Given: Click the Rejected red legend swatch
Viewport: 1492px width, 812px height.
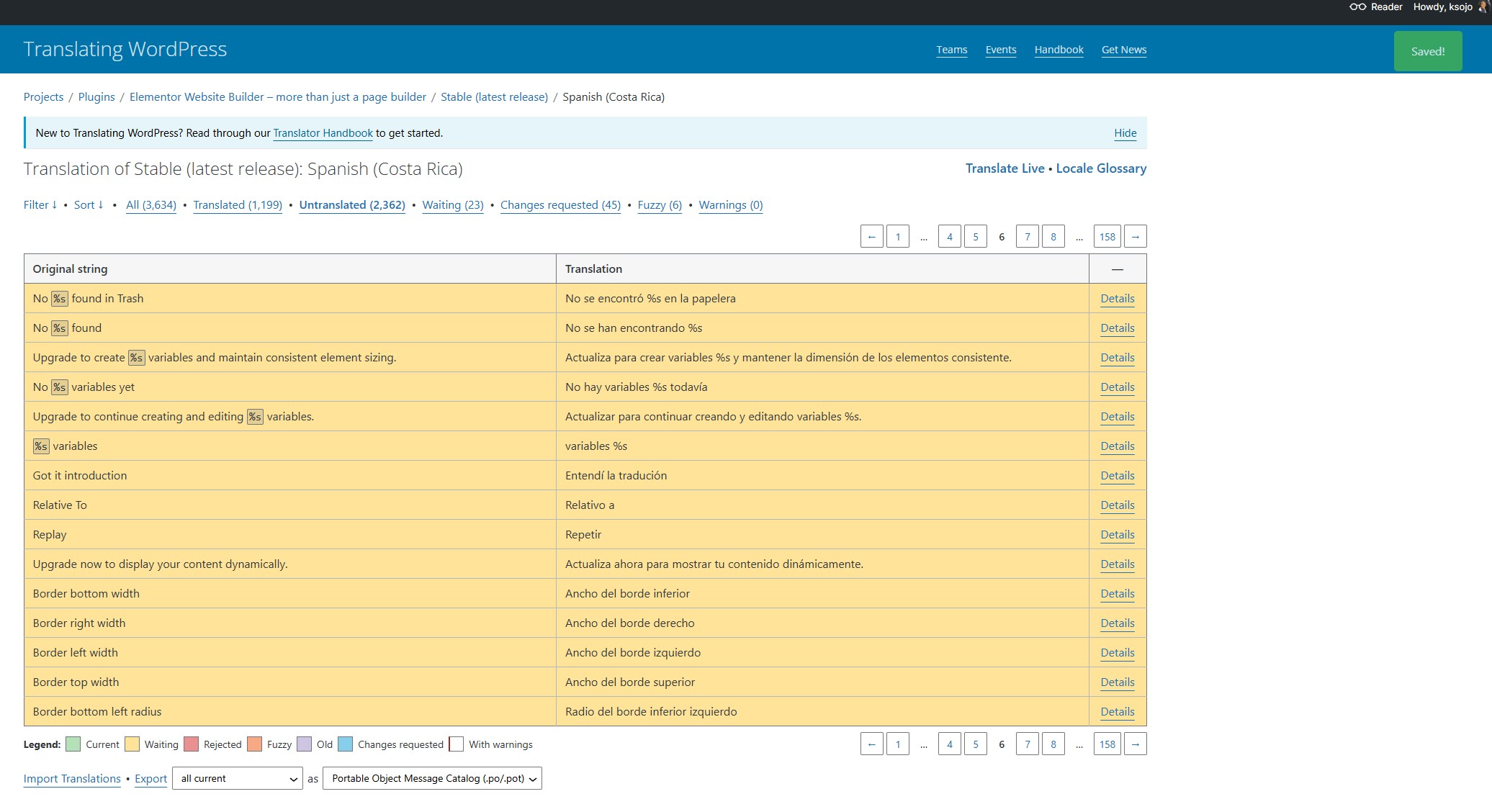Looking at the screenshot, I should 191,744.
